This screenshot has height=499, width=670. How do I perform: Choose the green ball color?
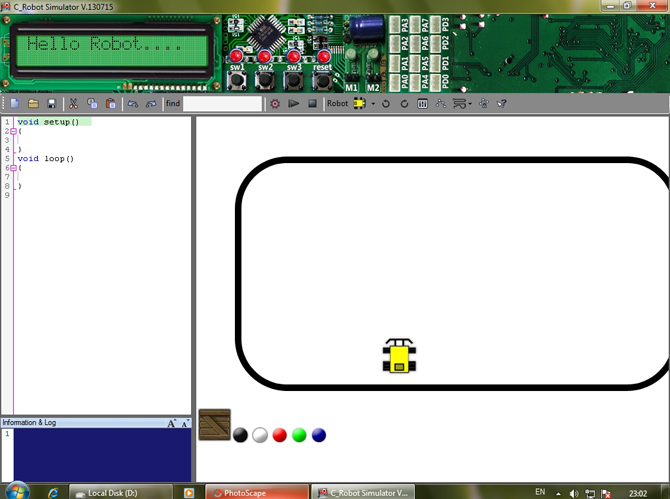299,435
